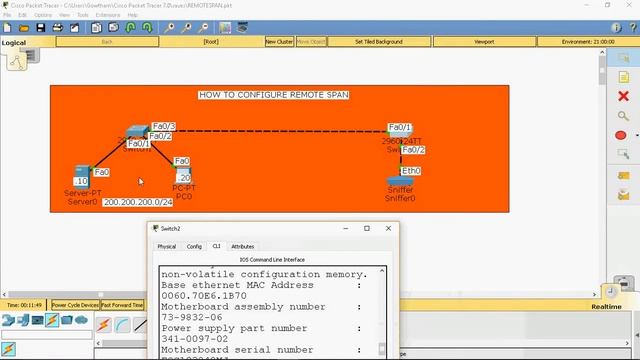Viewport: 640px width, 360px height.
Task: Click the Zoom Reset magnifier icon
Action: coord(186,28)
